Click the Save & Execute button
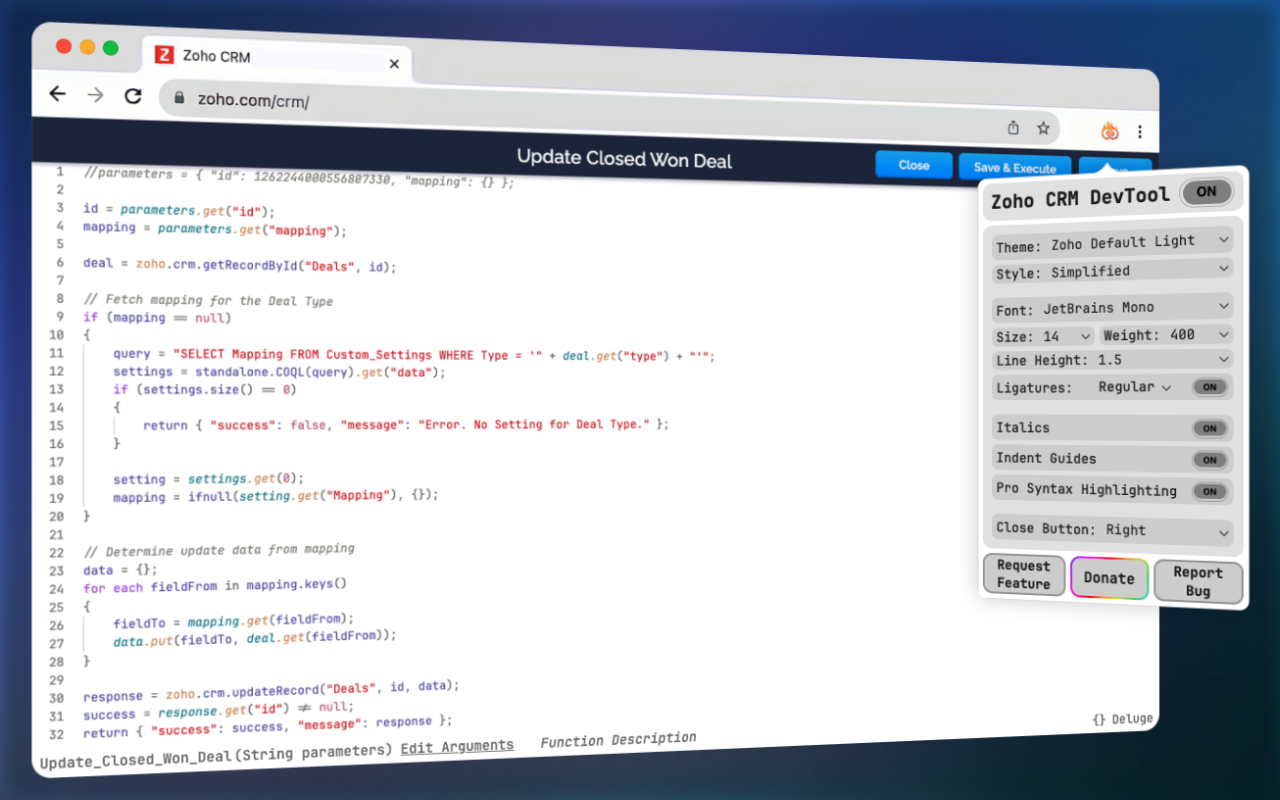 pyautogui.click(x=1014, y=168)
